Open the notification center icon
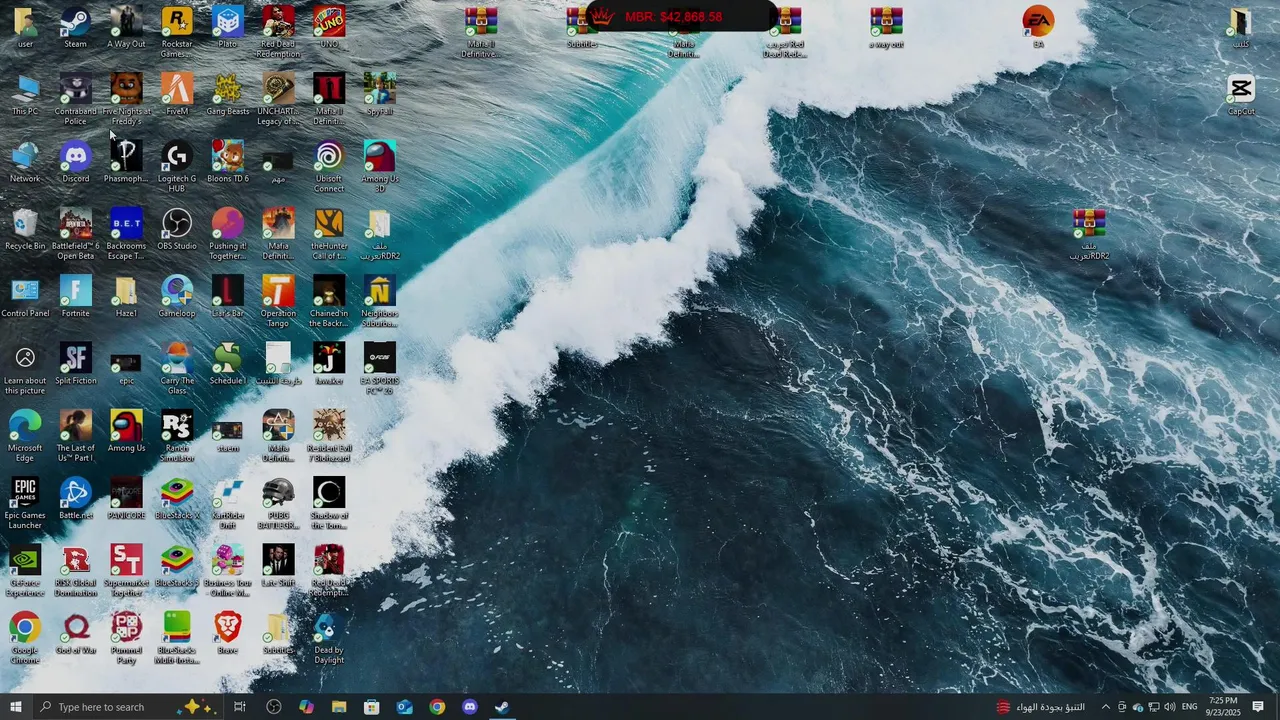The image size is (1280, 720). (1258, 707)
